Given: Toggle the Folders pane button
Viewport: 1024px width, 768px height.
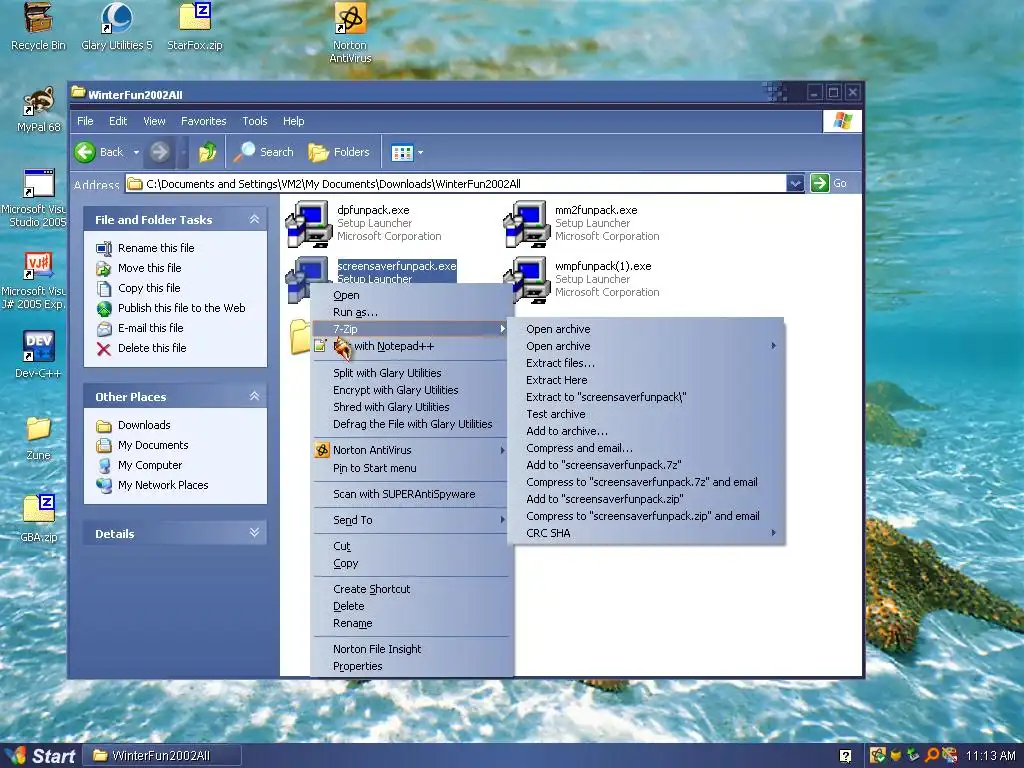Looking at the screenshot, I should pos(339,152).
